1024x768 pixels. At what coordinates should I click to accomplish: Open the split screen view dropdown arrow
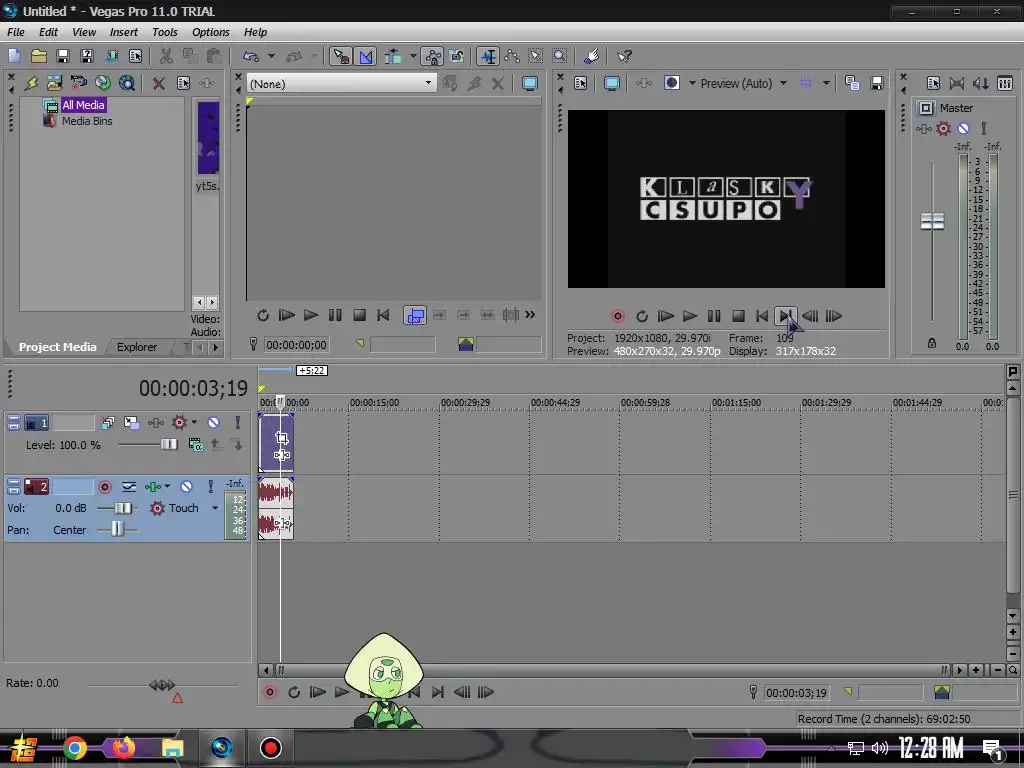692,83
